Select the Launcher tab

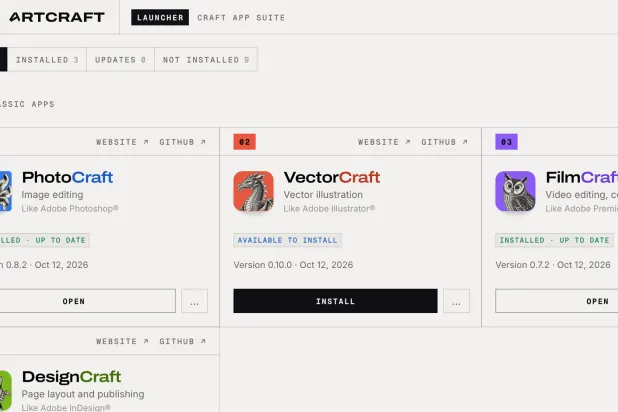160,17
